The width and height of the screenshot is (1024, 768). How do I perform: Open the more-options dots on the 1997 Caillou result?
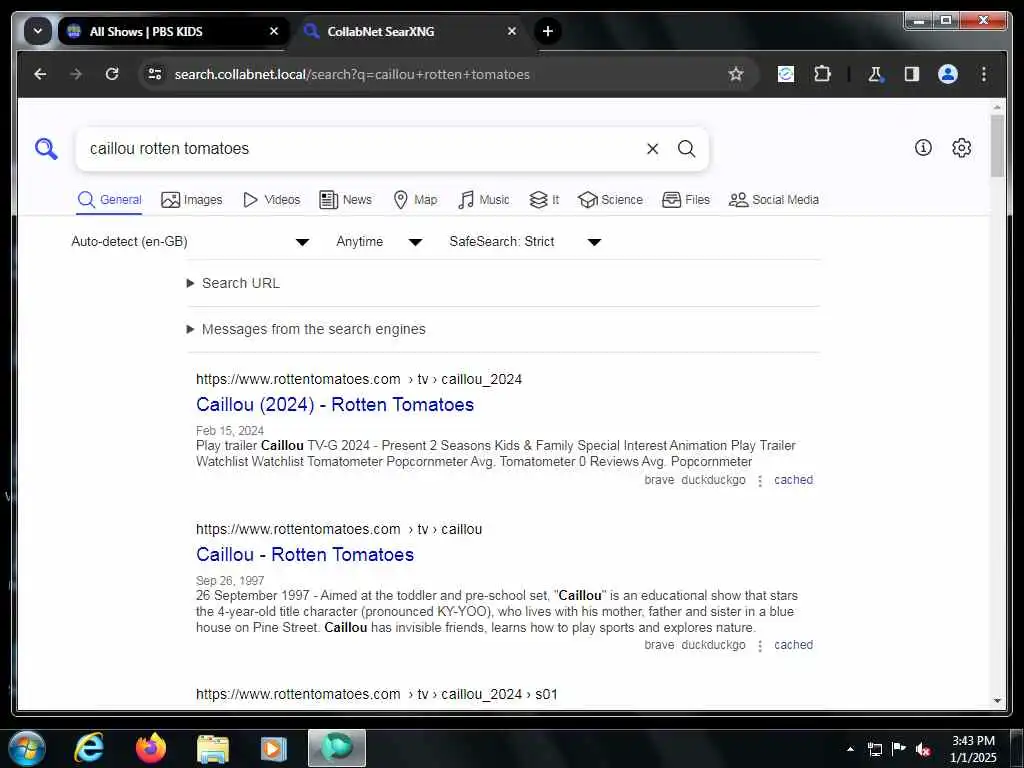(x=760, y=646)
